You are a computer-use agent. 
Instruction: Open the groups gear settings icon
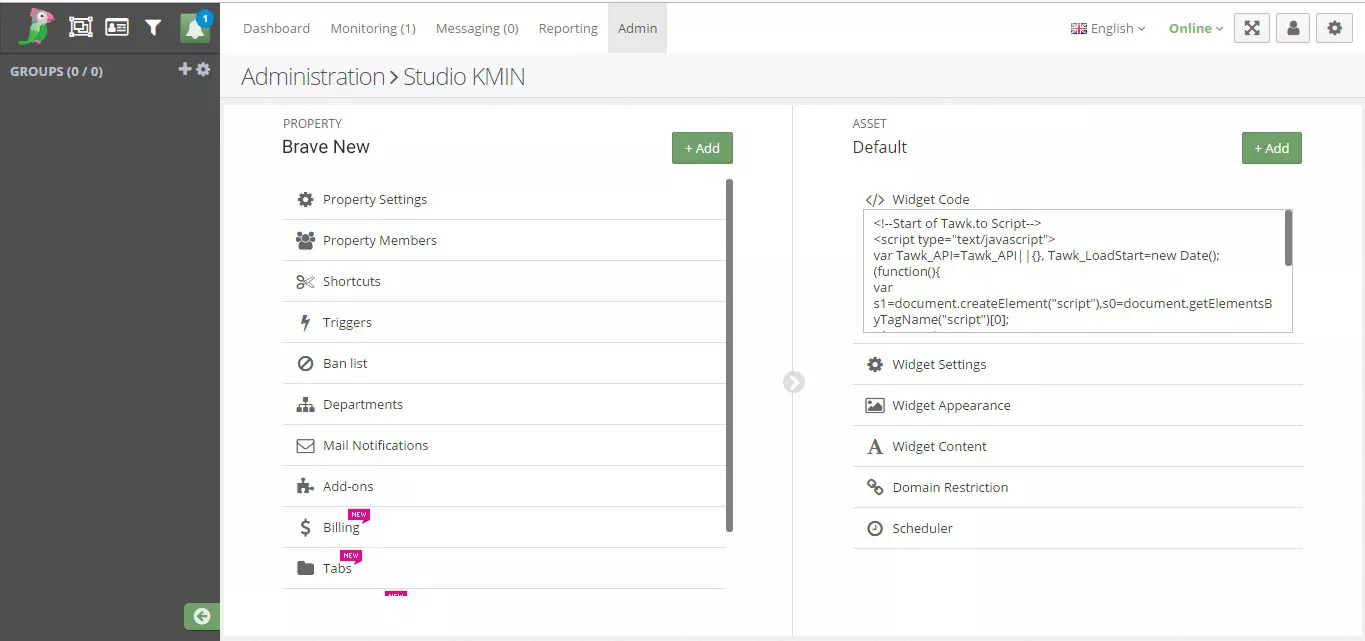(203, 69)
